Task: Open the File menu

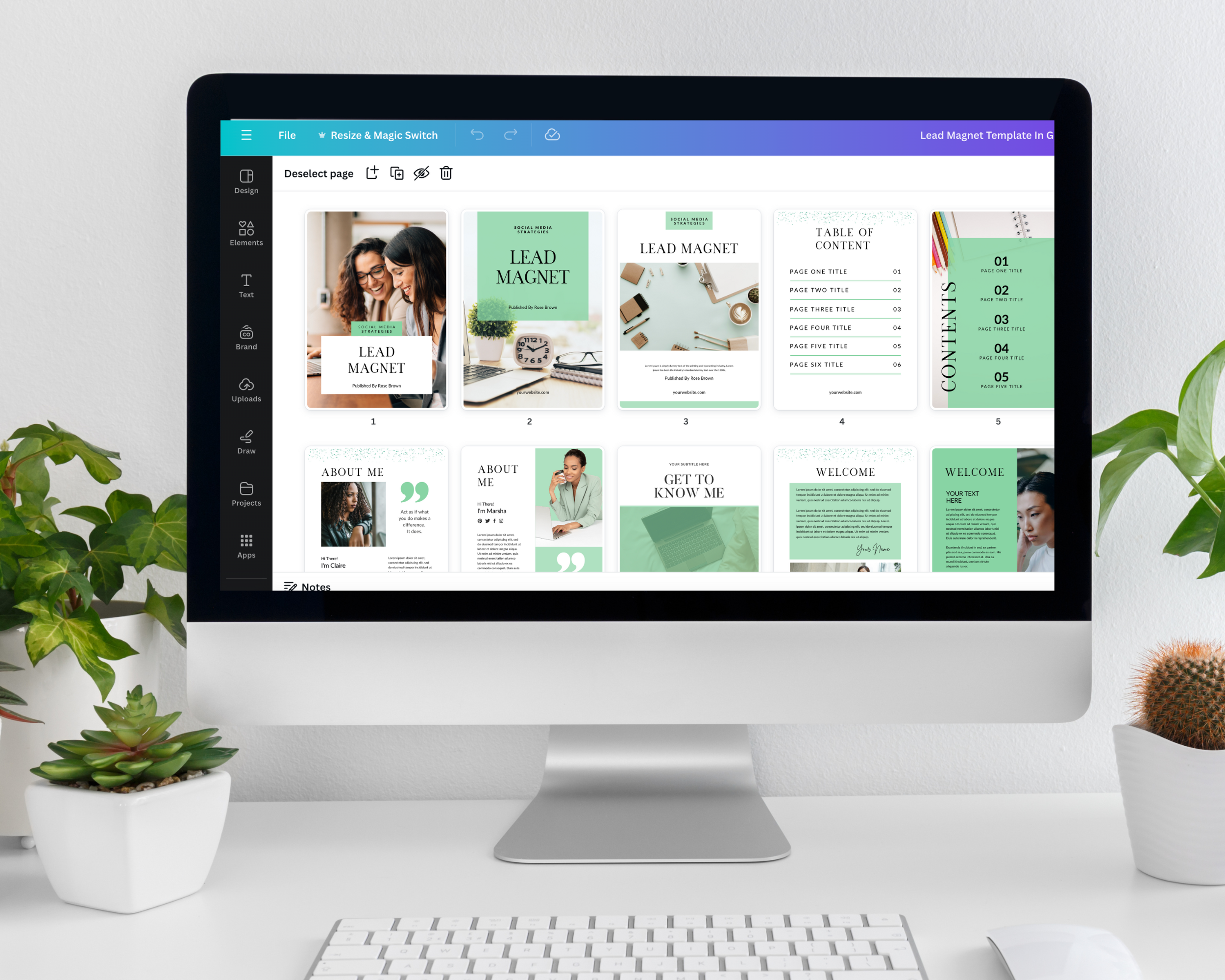Action: [287, 134]
